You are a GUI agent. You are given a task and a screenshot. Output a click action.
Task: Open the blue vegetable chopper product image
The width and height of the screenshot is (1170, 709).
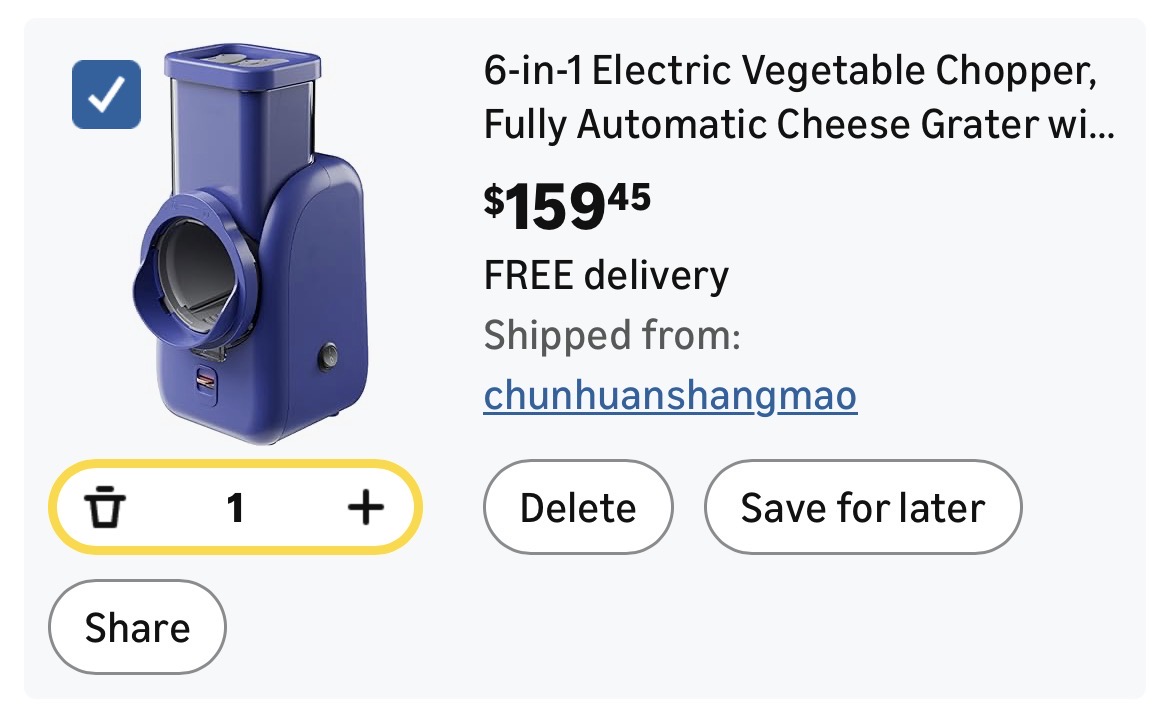250,245
